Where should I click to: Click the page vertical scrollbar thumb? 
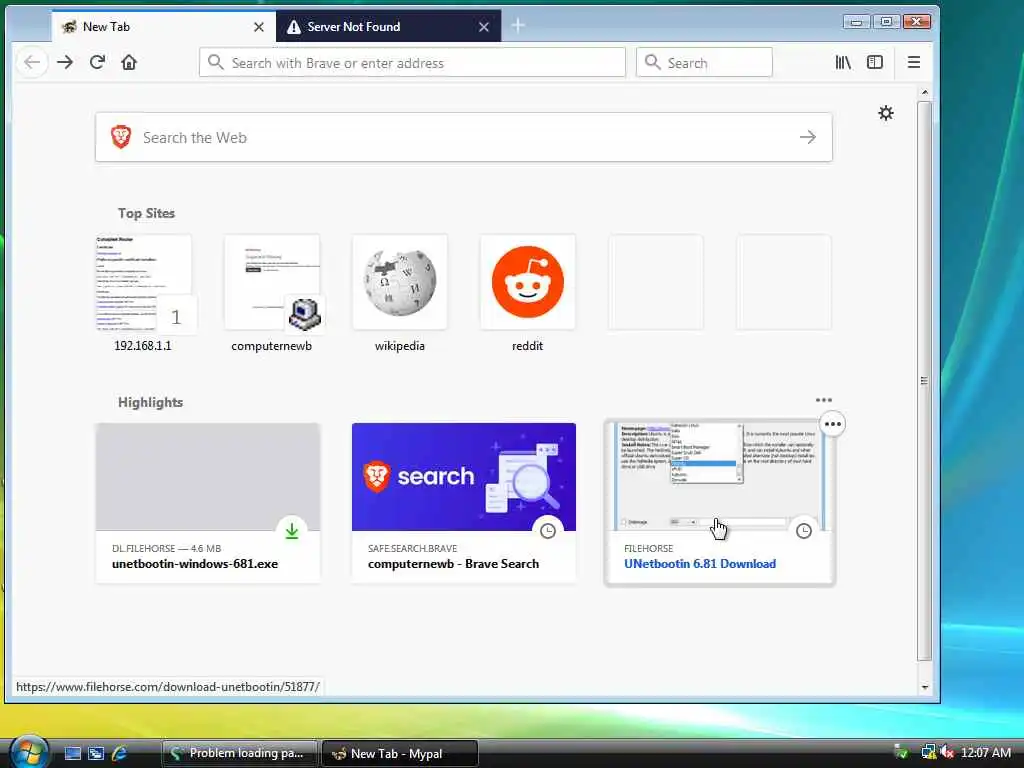click(x=924, y=381)
